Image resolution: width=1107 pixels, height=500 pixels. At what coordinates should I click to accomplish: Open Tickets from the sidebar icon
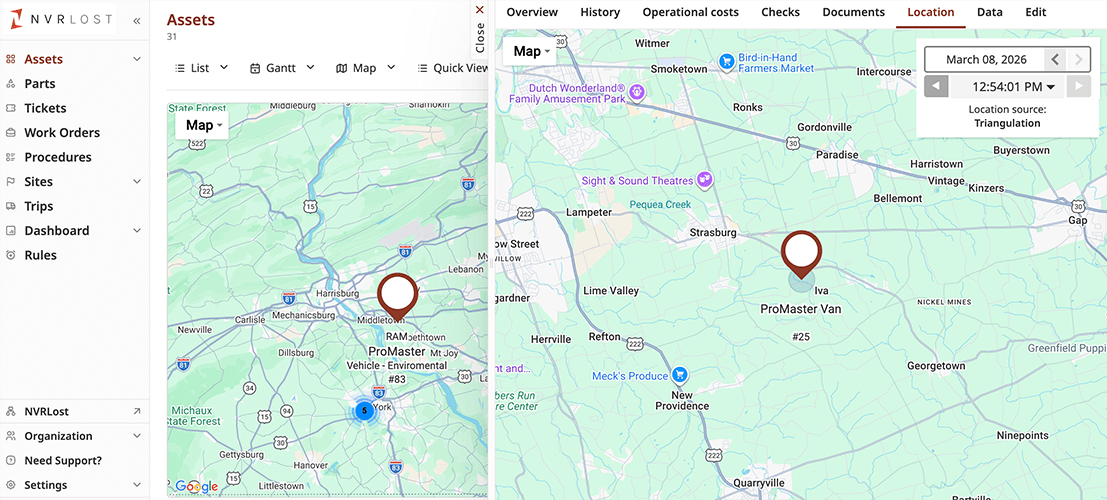(11, 108)
